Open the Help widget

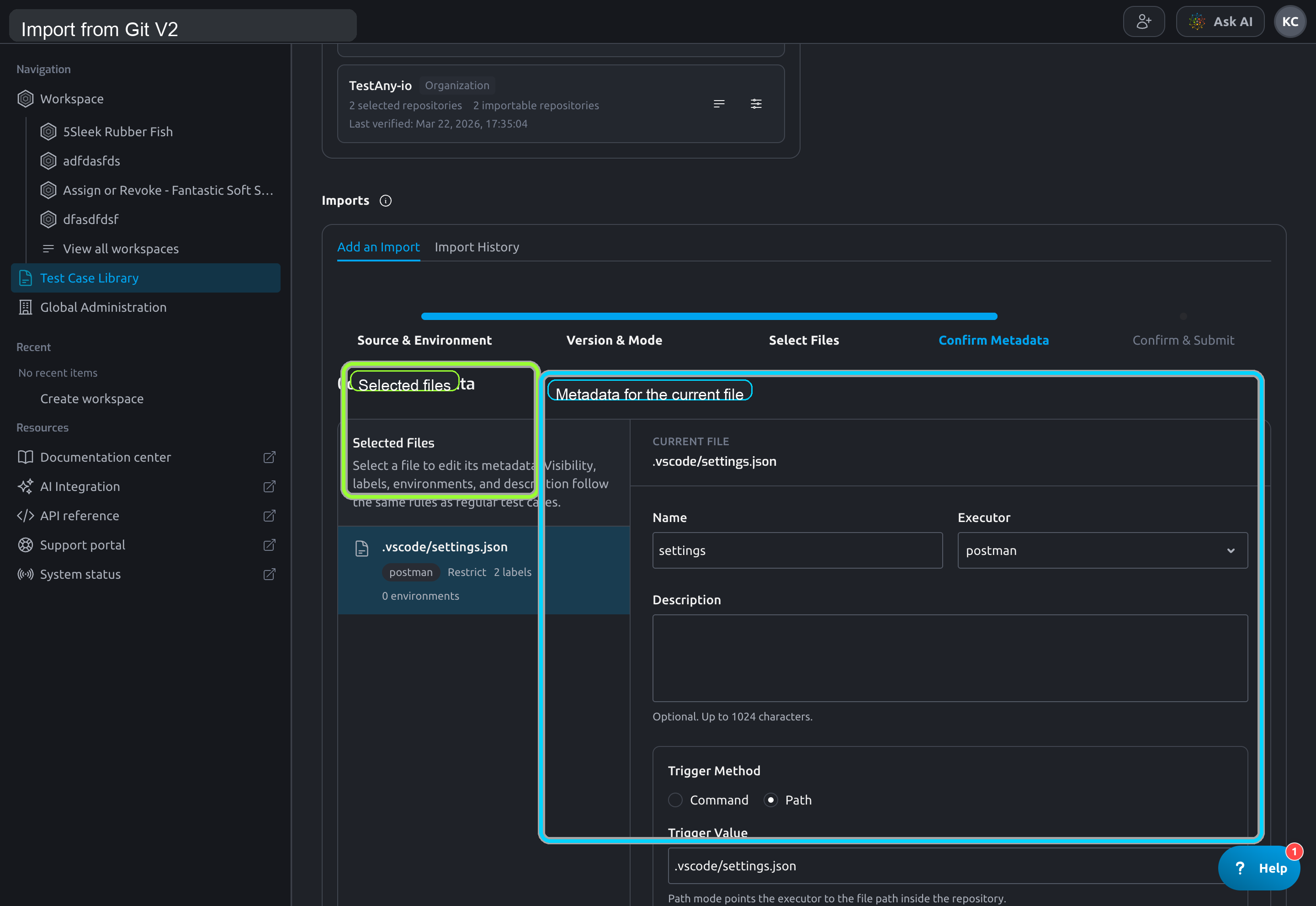(1259, 868)
